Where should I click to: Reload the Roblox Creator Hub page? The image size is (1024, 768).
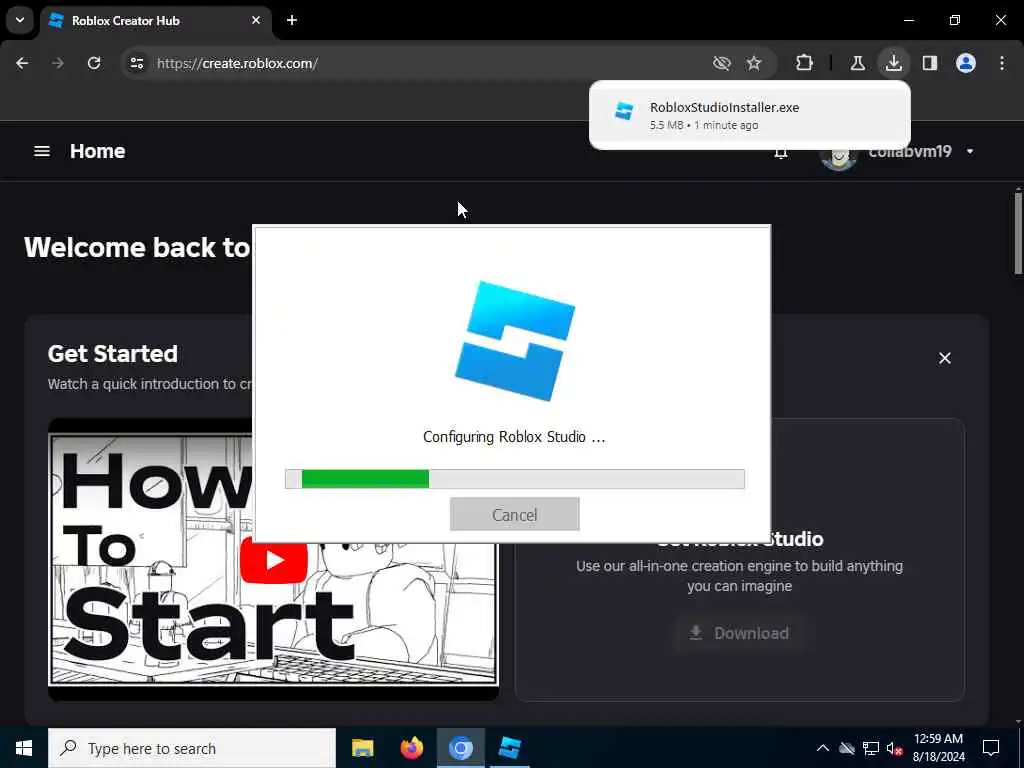click(x=94, y=63)
